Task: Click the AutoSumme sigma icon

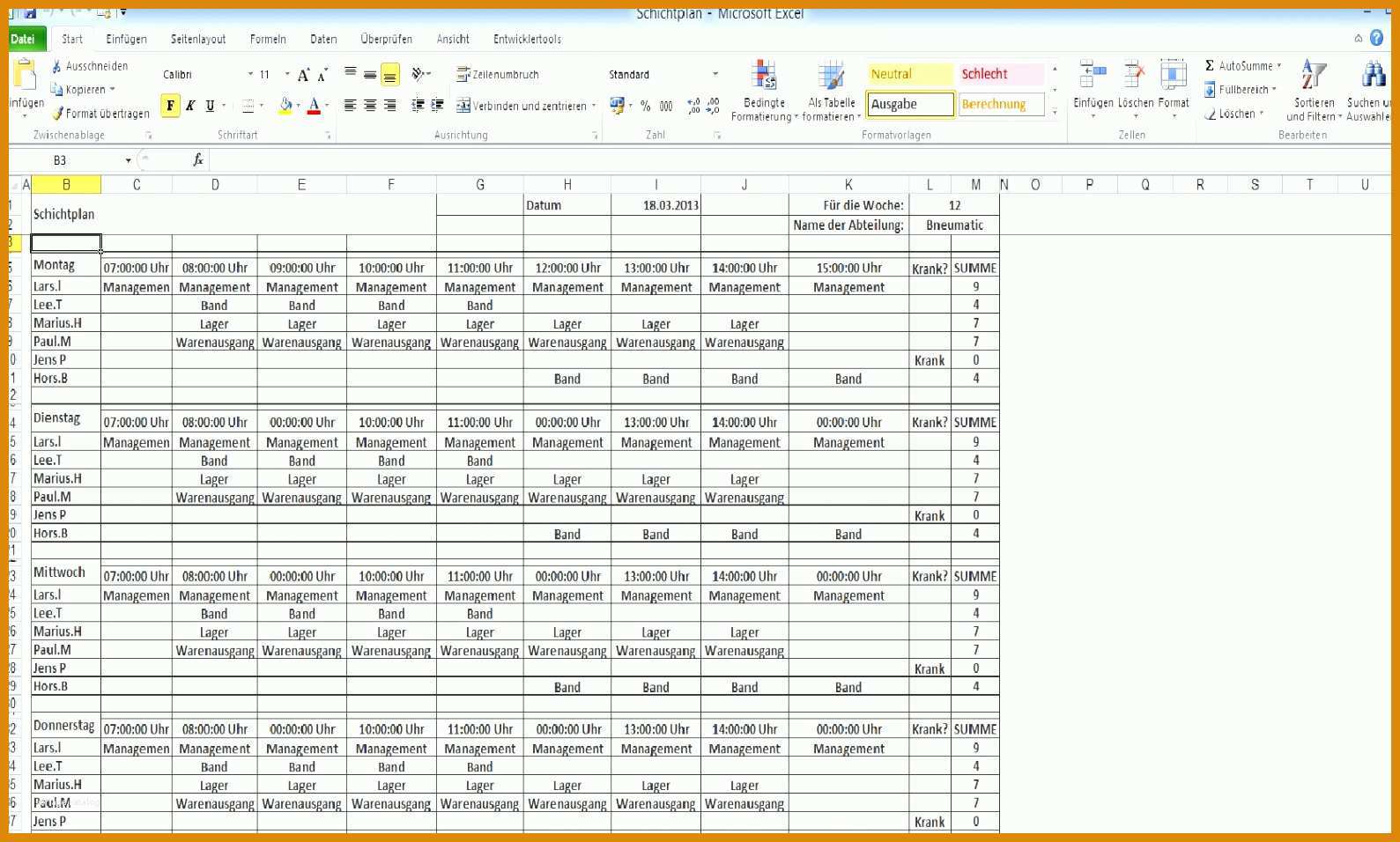Action: coord(1210,65)
